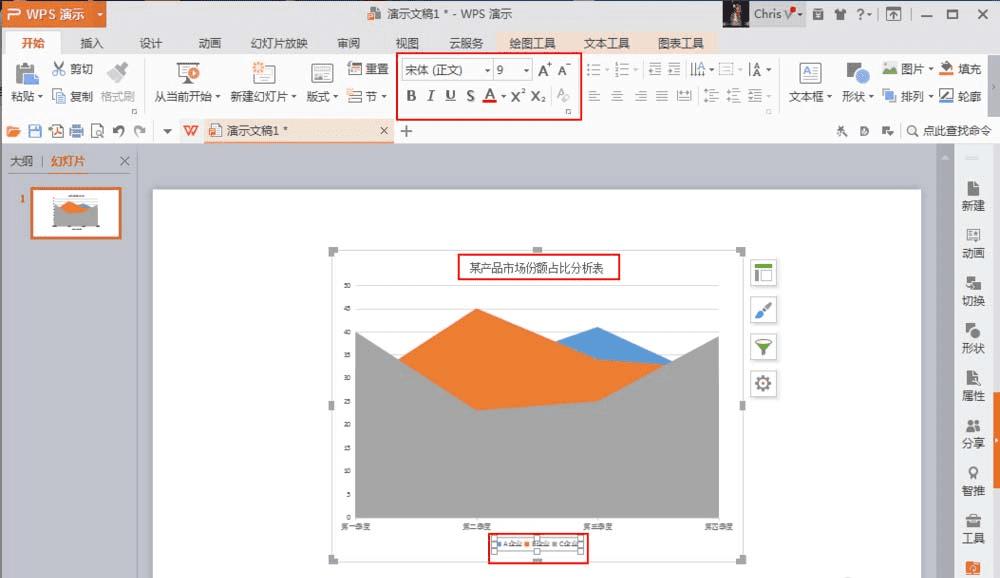Image resolution: width=1000 pixels, height=578 pixels.
Task: Click the Format Painter (格式刷) brush
Action: point(117,73)
